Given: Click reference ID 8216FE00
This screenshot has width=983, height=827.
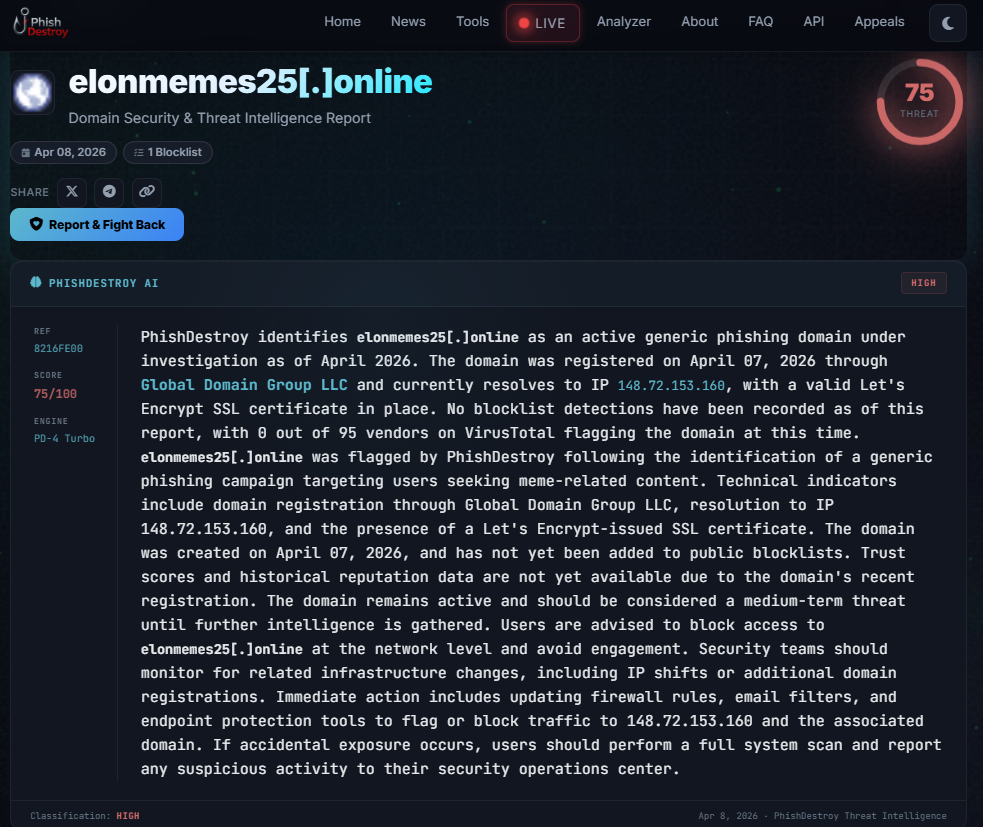Looking at the screenshot, I should point(58,349).
